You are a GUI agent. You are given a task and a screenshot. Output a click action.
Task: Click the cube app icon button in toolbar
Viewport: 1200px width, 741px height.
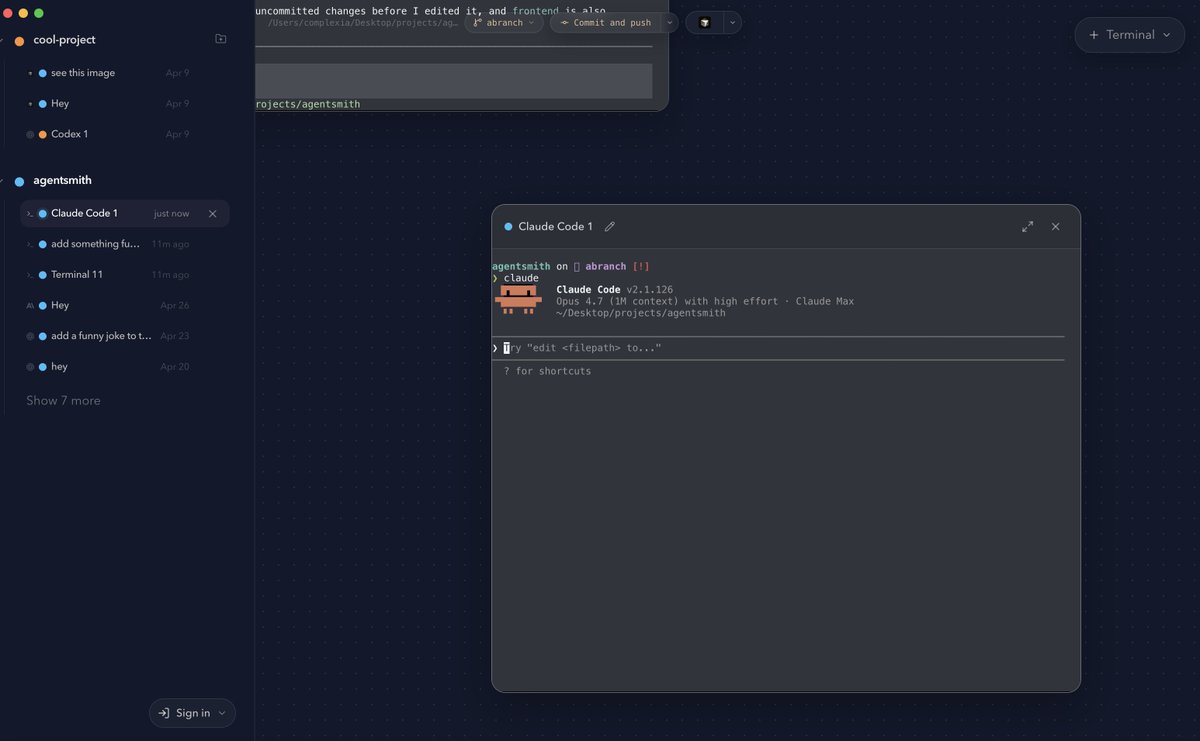coord(704,22)
